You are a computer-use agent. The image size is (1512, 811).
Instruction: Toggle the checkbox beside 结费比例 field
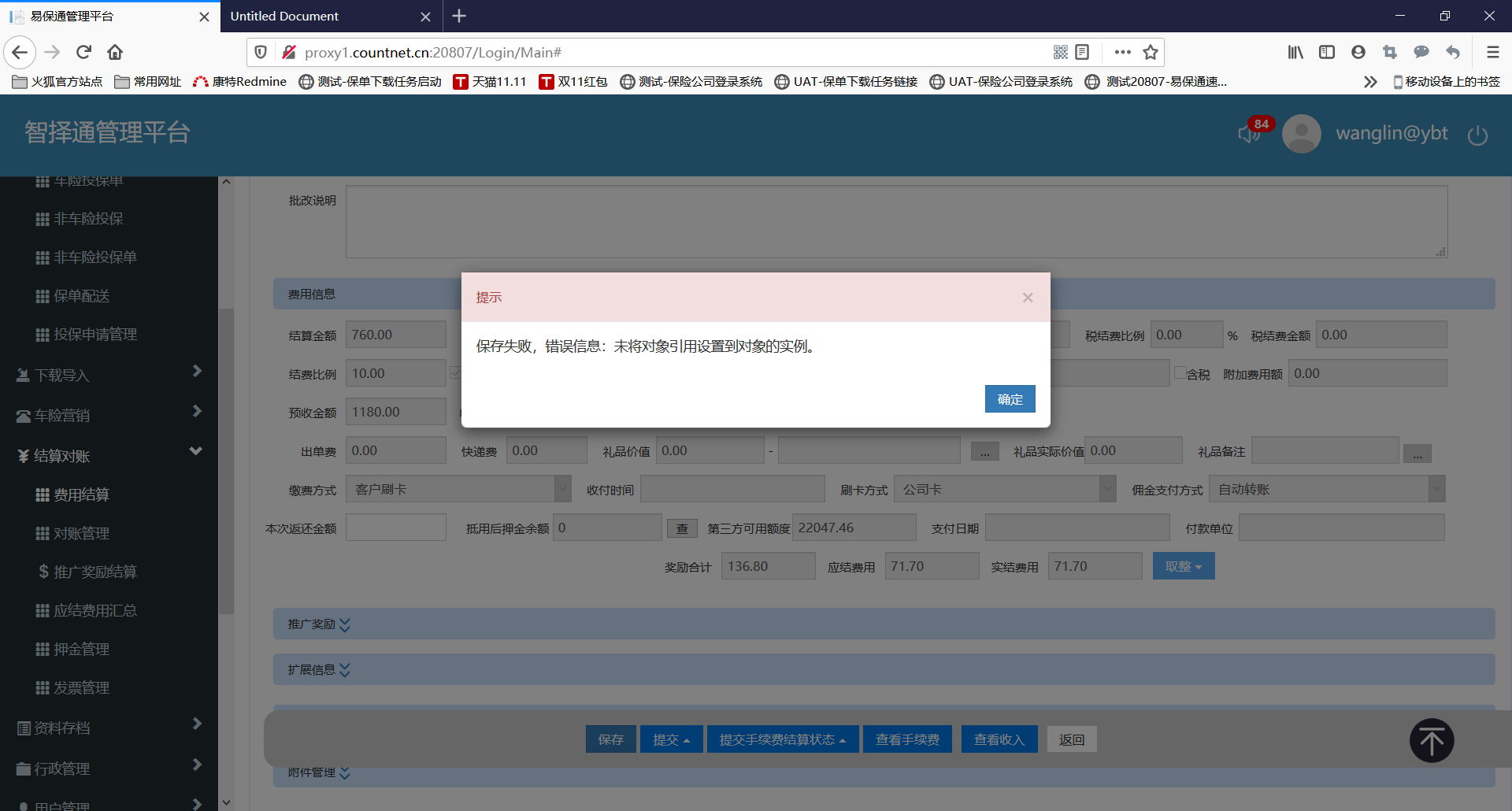coord(454,372)
